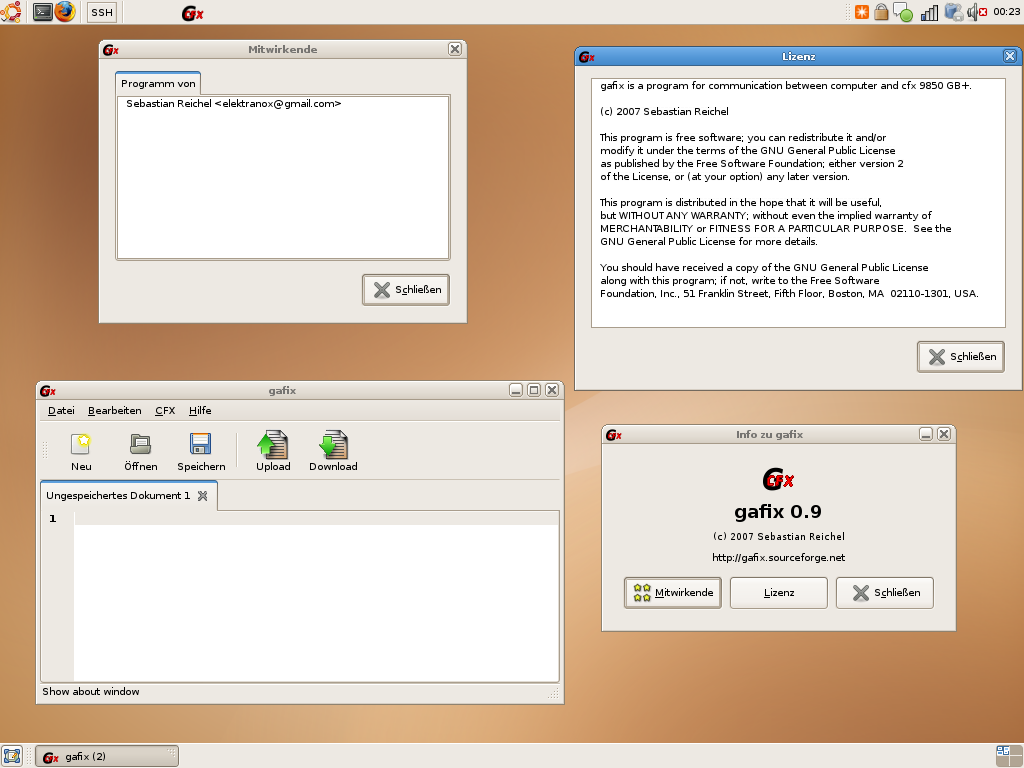Image resolution: width=1024 pixels, height=768 pixels.
Task: Click the volume speaker tray icon
Action: (973, 12)
